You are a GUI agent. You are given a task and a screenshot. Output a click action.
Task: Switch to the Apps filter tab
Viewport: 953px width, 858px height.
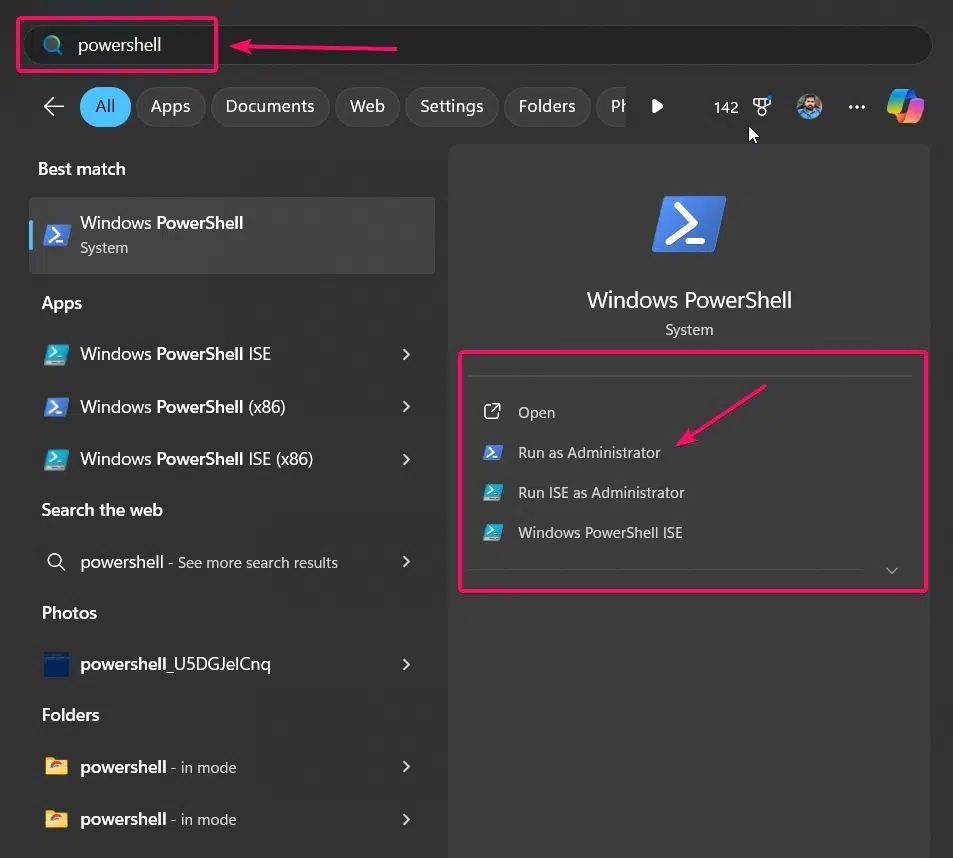tap(170, 106)
